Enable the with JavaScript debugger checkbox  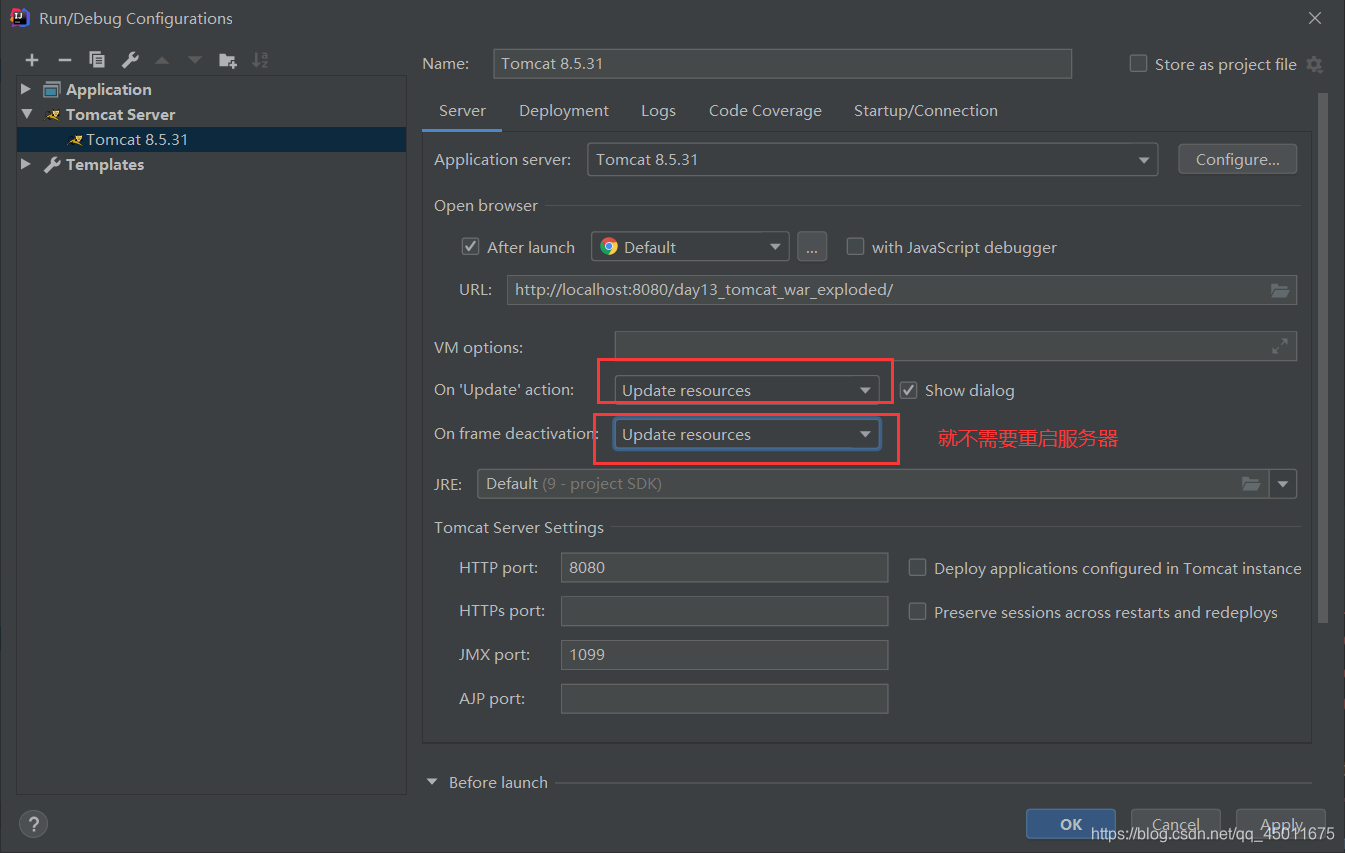(x=855, y=246)
